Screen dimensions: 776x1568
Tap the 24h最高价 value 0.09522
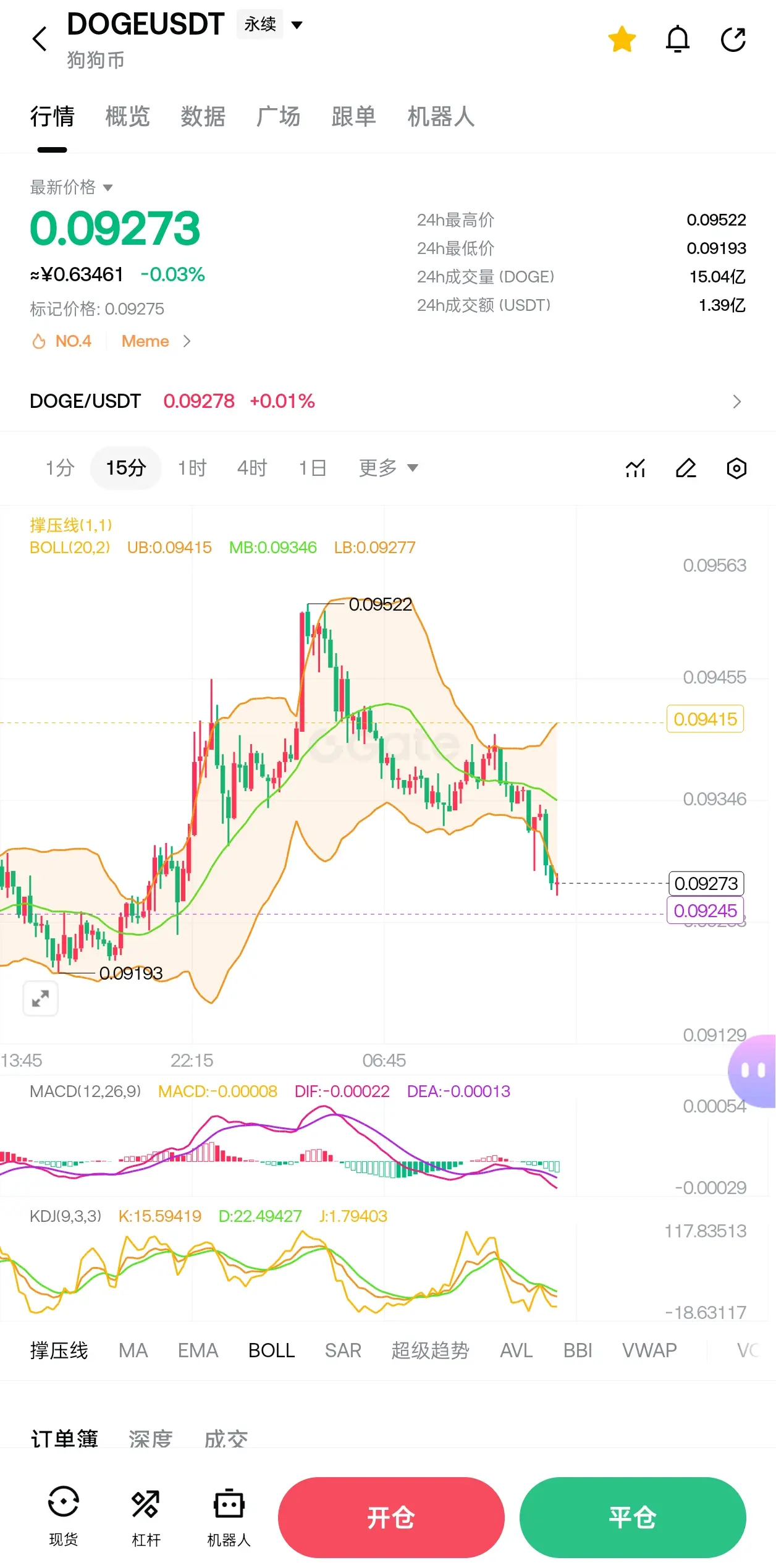click(716, 220)
